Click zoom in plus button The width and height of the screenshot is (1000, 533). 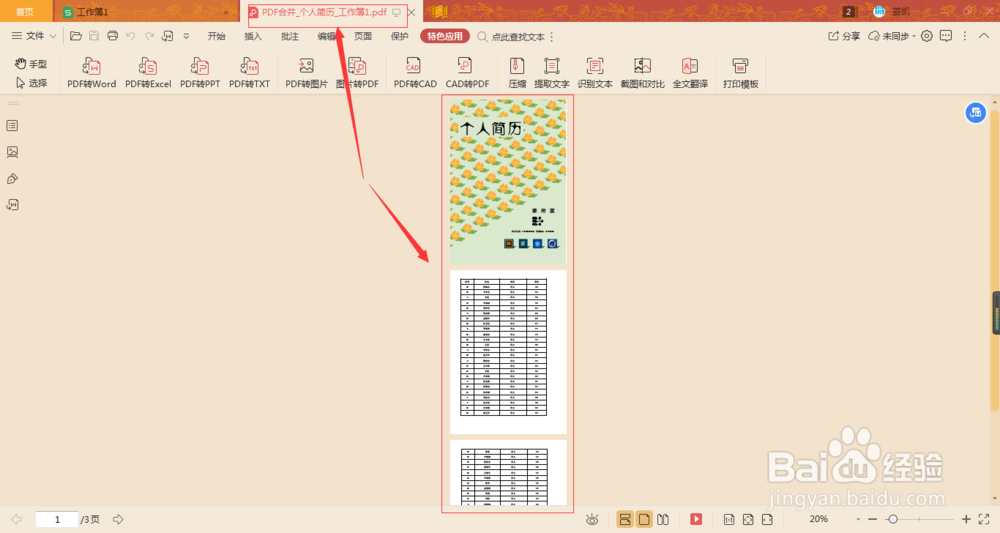coord(966,520)
